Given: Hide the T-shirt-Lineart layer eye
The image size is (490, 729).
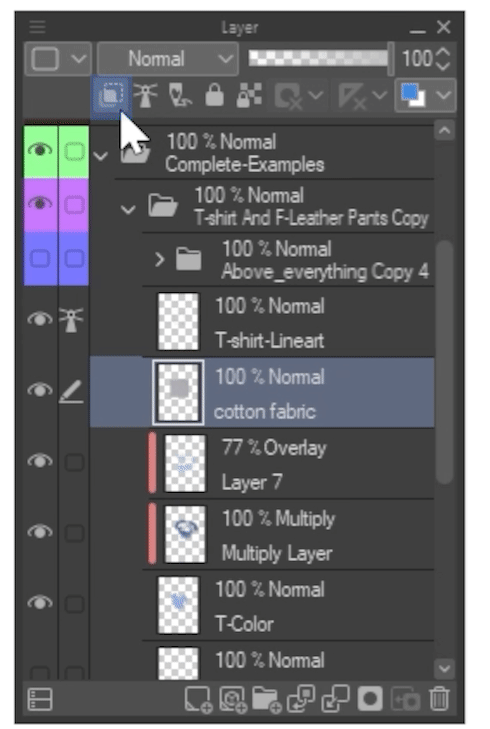Looking at the screenshot, I should pos(40,319).
